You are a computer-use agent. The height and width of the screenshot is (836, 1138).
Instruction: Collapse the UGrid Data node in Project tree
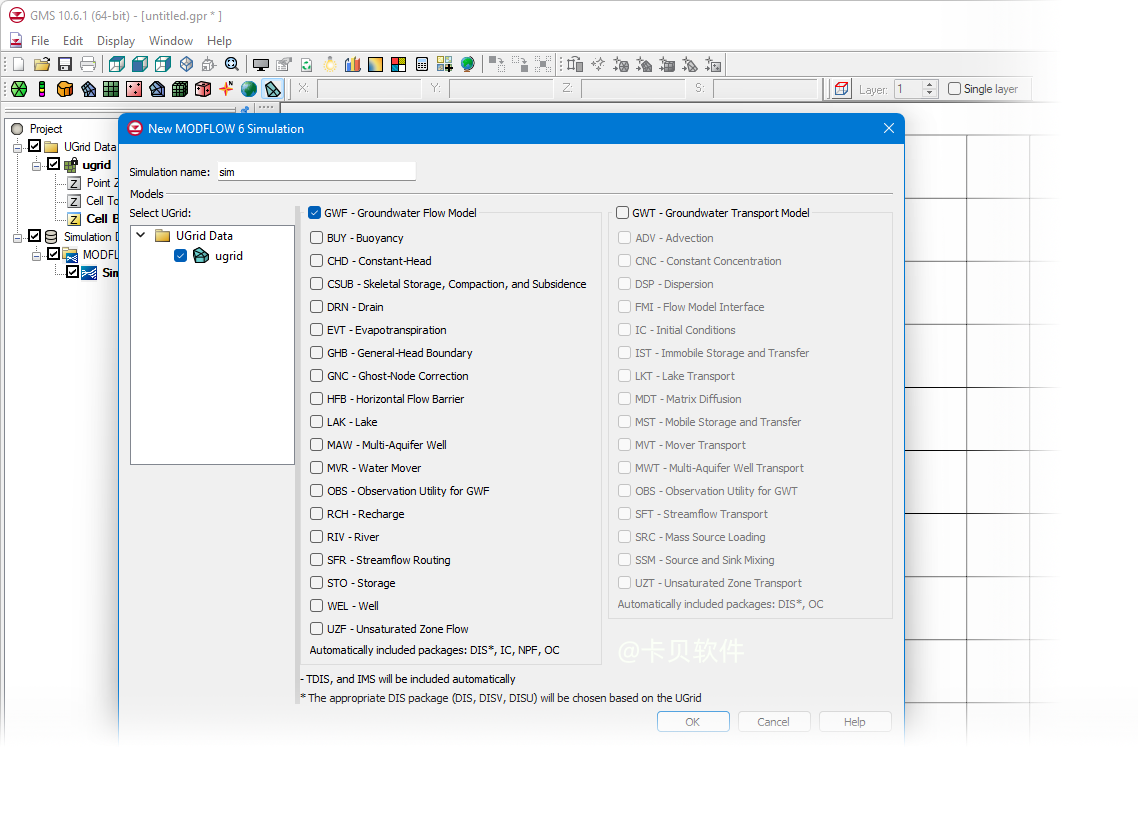point(17,147)
